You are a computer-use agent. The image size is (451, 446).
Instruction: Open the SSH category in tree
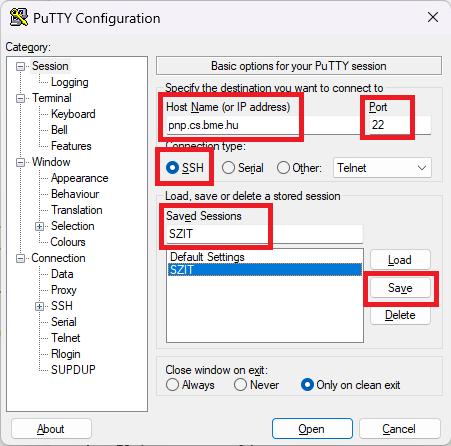coord(62,306)
